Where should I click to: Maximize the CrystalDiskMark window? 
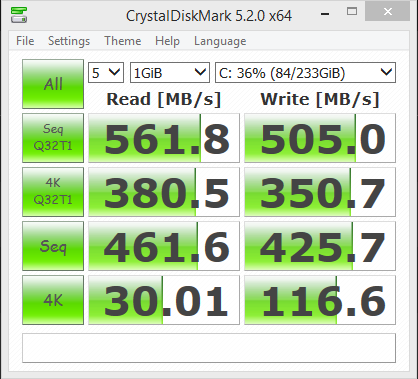352,12
